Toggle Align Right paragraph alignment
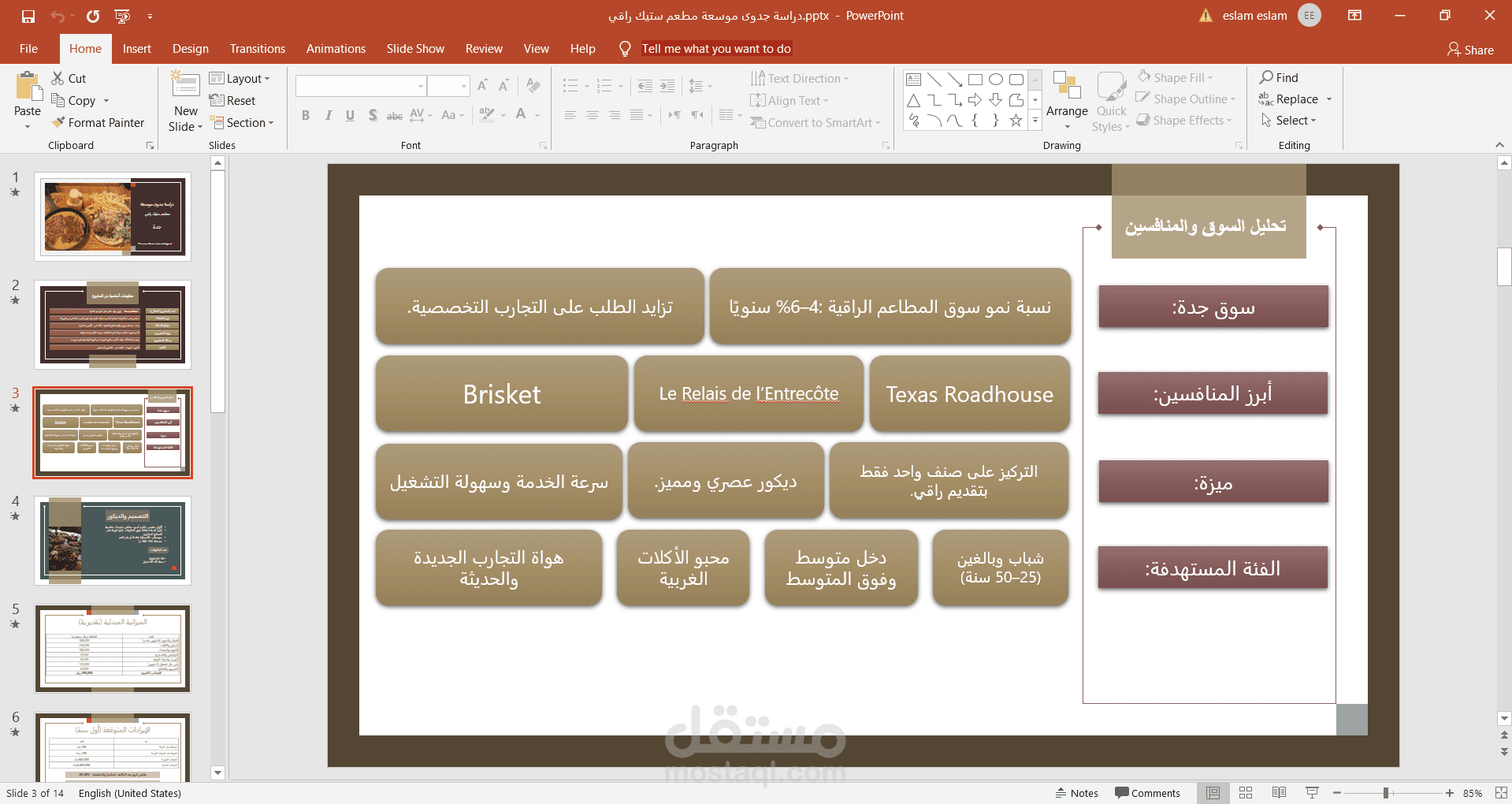 coord(614,115)
